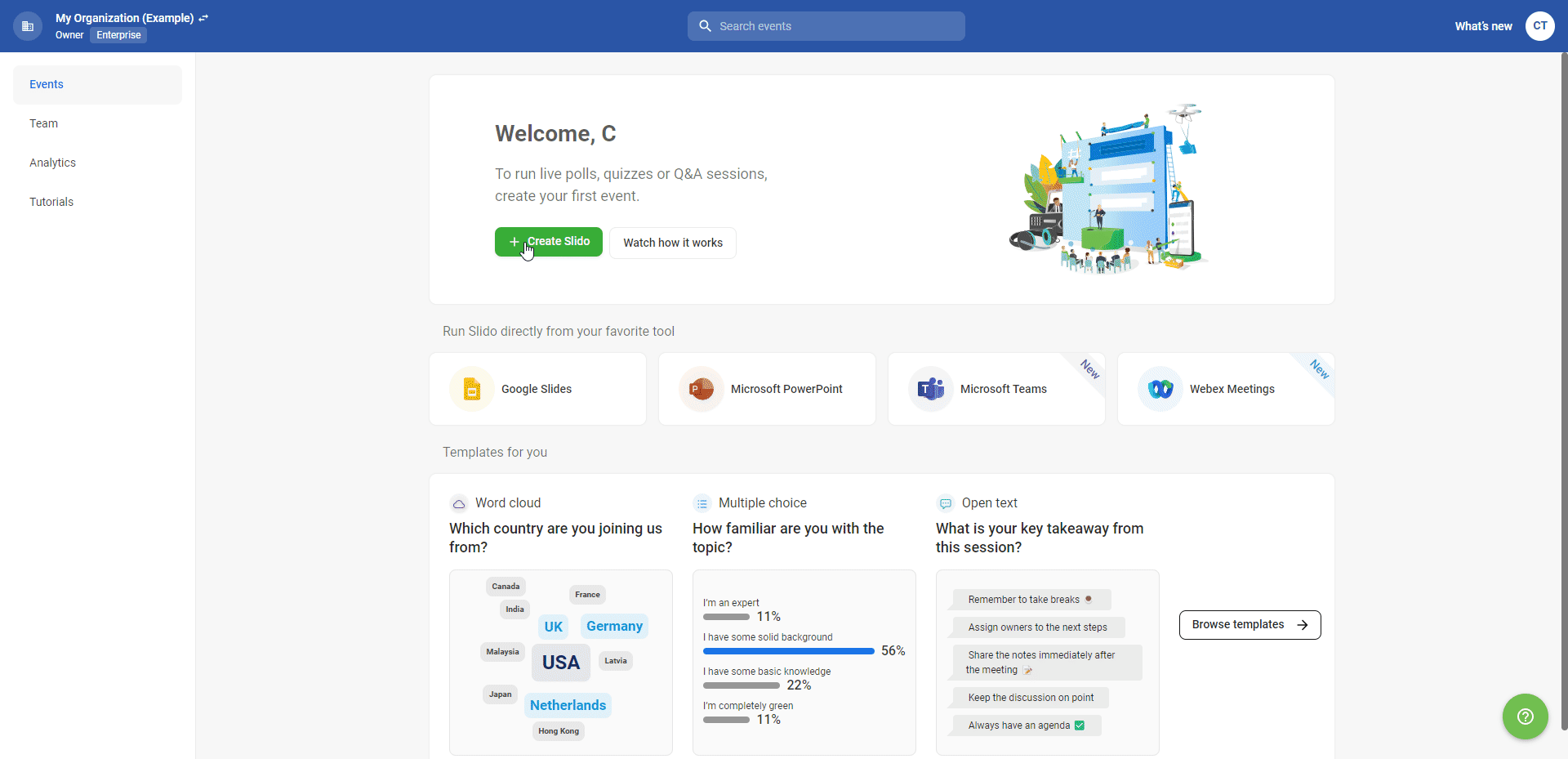Click 'Always have an agenda' response
The height and width of the screenshot is (759, 1568).
1027,726
